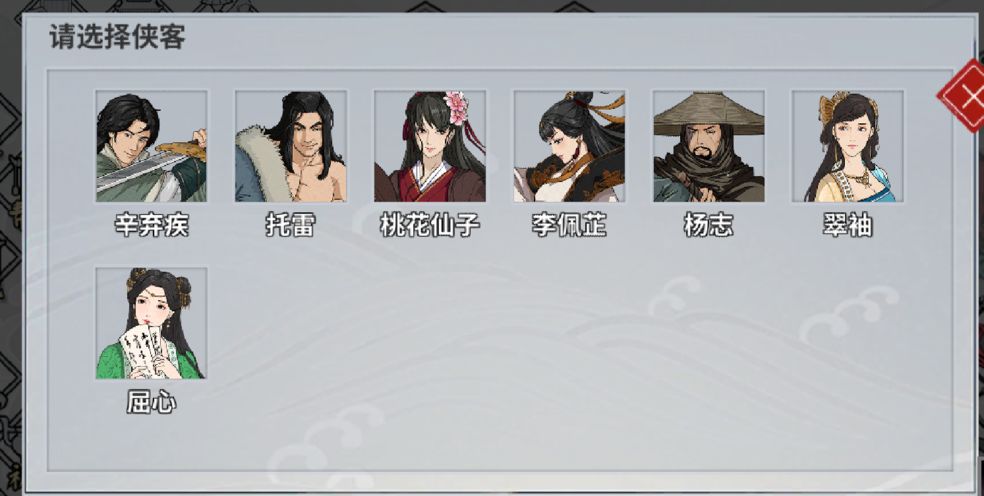Click the 辛弃疾 name label
The height and width of the screenshot is (496, 984).
click(x=151, y=225)
